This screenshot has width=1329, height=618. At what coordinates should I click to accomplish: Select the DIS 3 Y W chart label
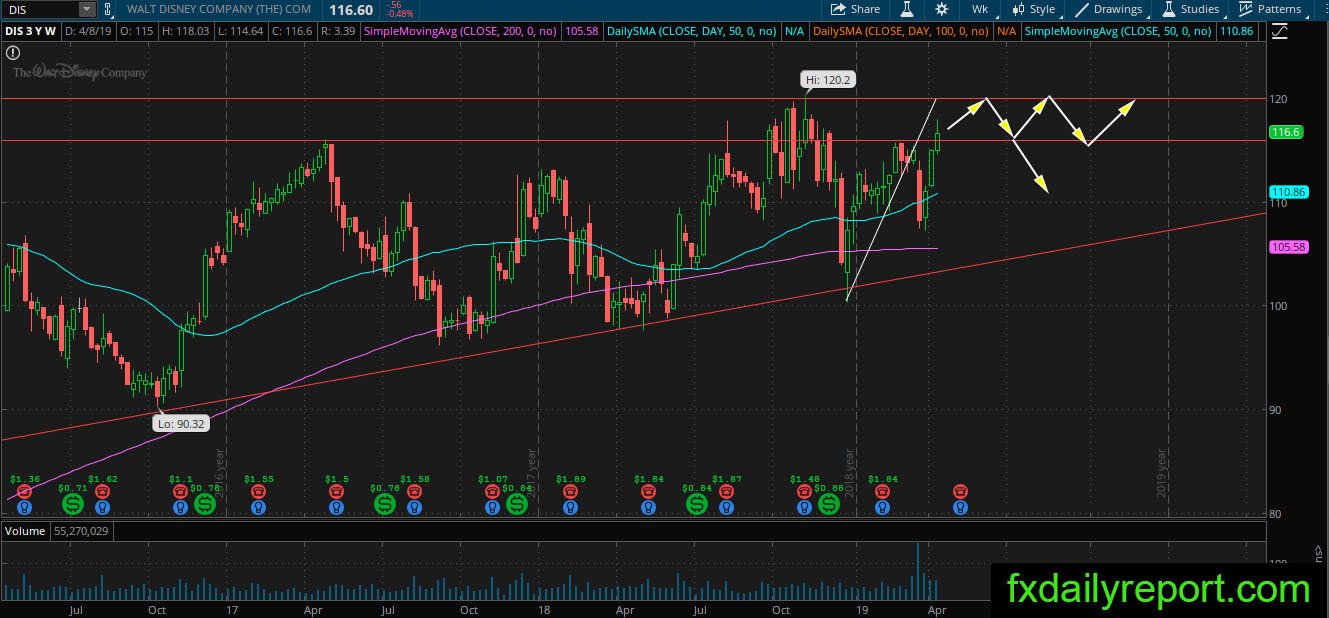tap(31, 31)
